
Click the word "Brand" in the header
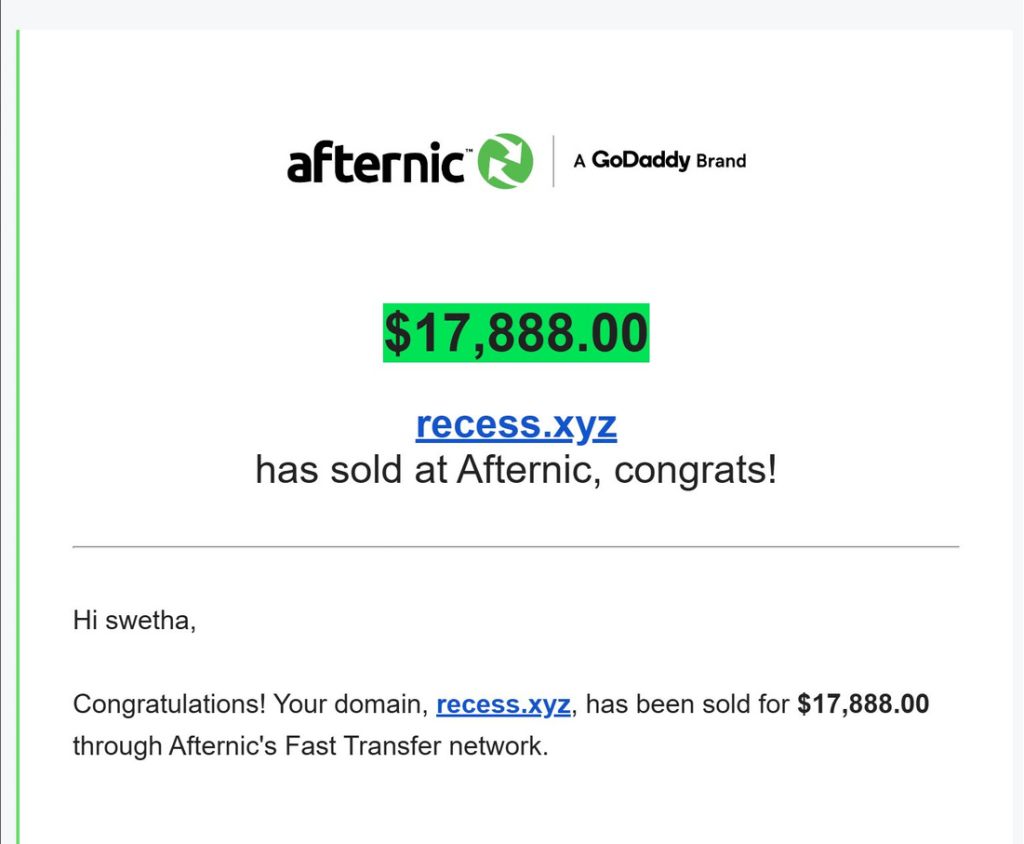click(x=721, y=161)
